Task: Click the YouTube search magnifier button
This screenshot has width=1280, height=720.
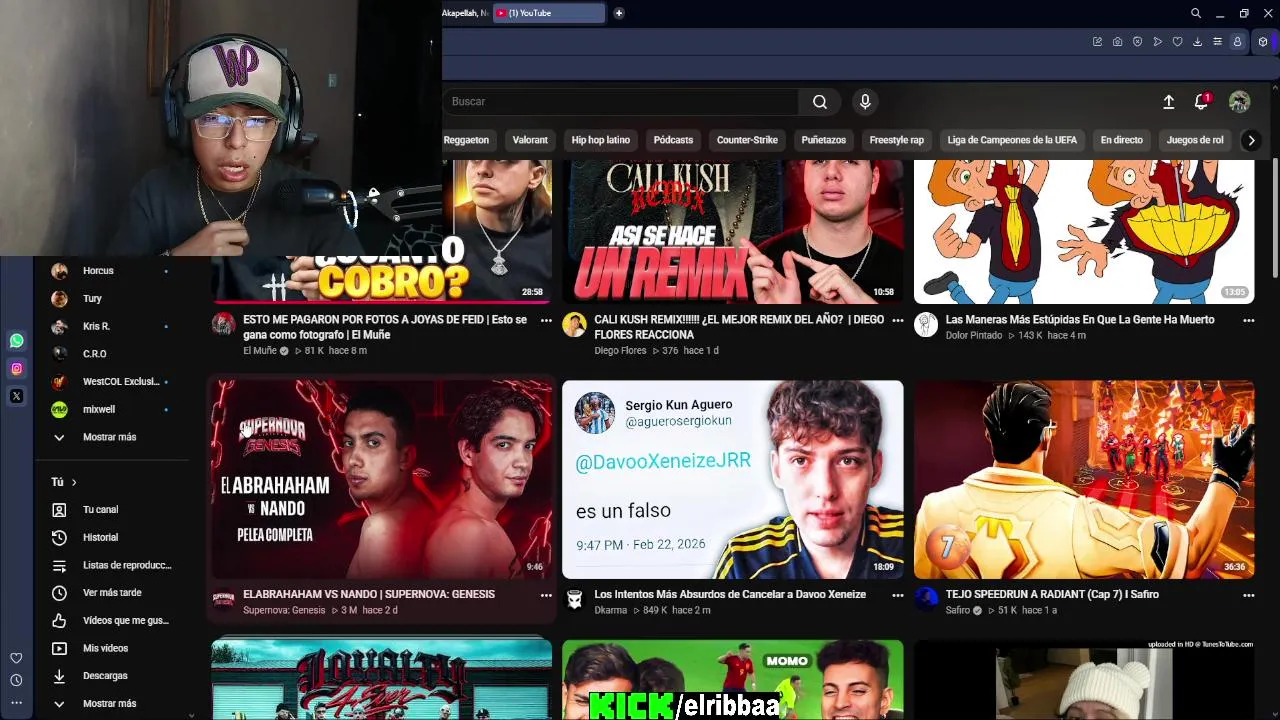Action: (820, 101)
